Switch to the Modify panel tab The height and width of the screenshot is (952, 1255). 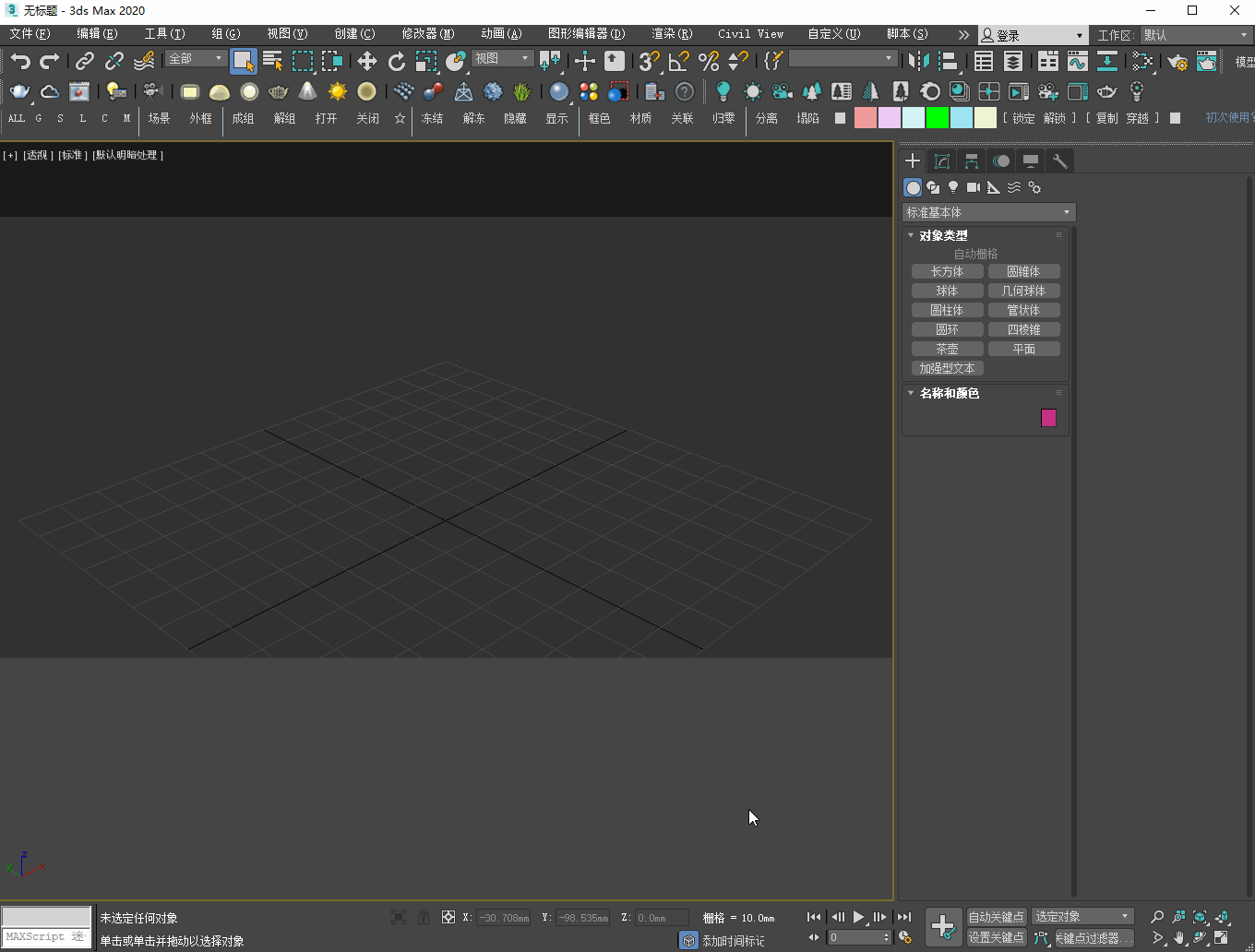coord(942,161)
